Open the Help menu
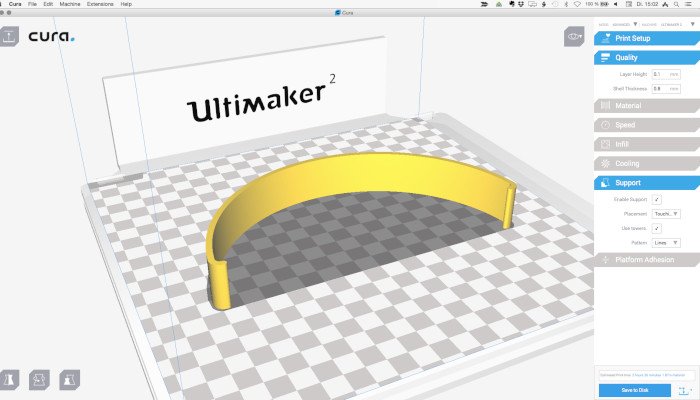 pyautogui.click(x=126, y=4)
